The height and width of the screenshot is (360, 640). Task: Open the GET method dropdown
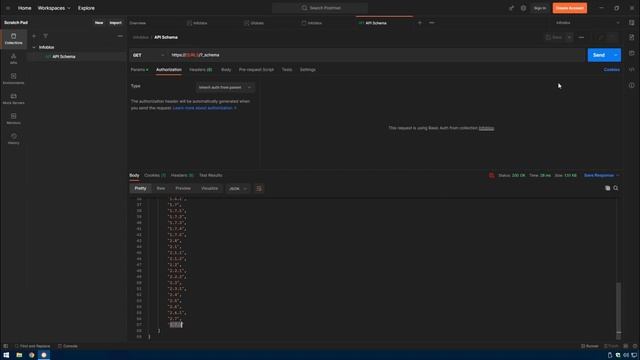point(149,55)
